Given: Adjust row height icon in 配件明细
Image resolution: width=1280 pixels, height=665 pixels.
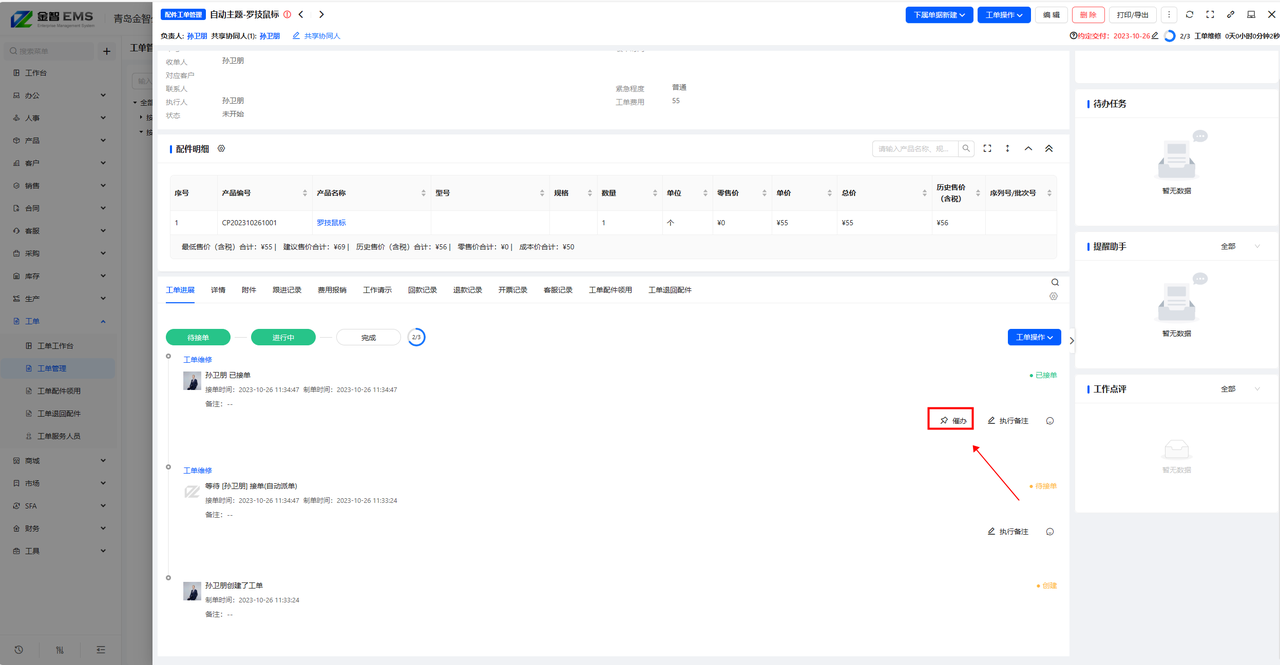Looking at the screenshot, I should click(x=1008, y=148).
